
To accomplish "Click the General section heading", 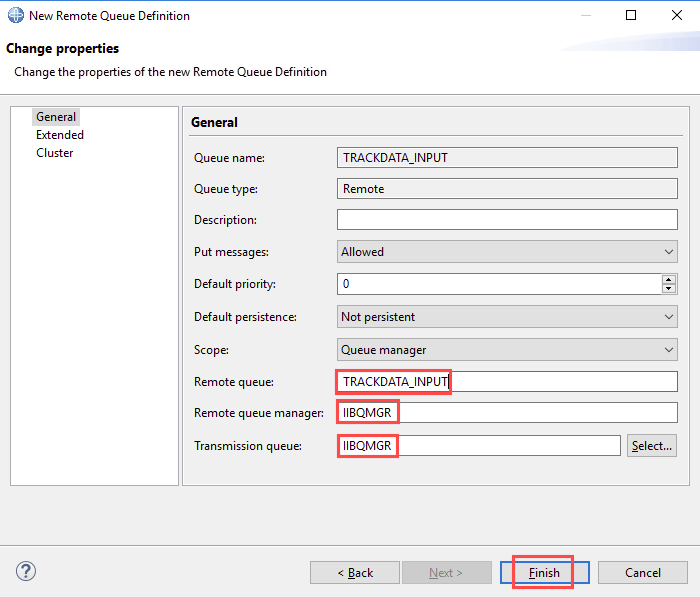I will pyautogui.click(x=214, y=122).
